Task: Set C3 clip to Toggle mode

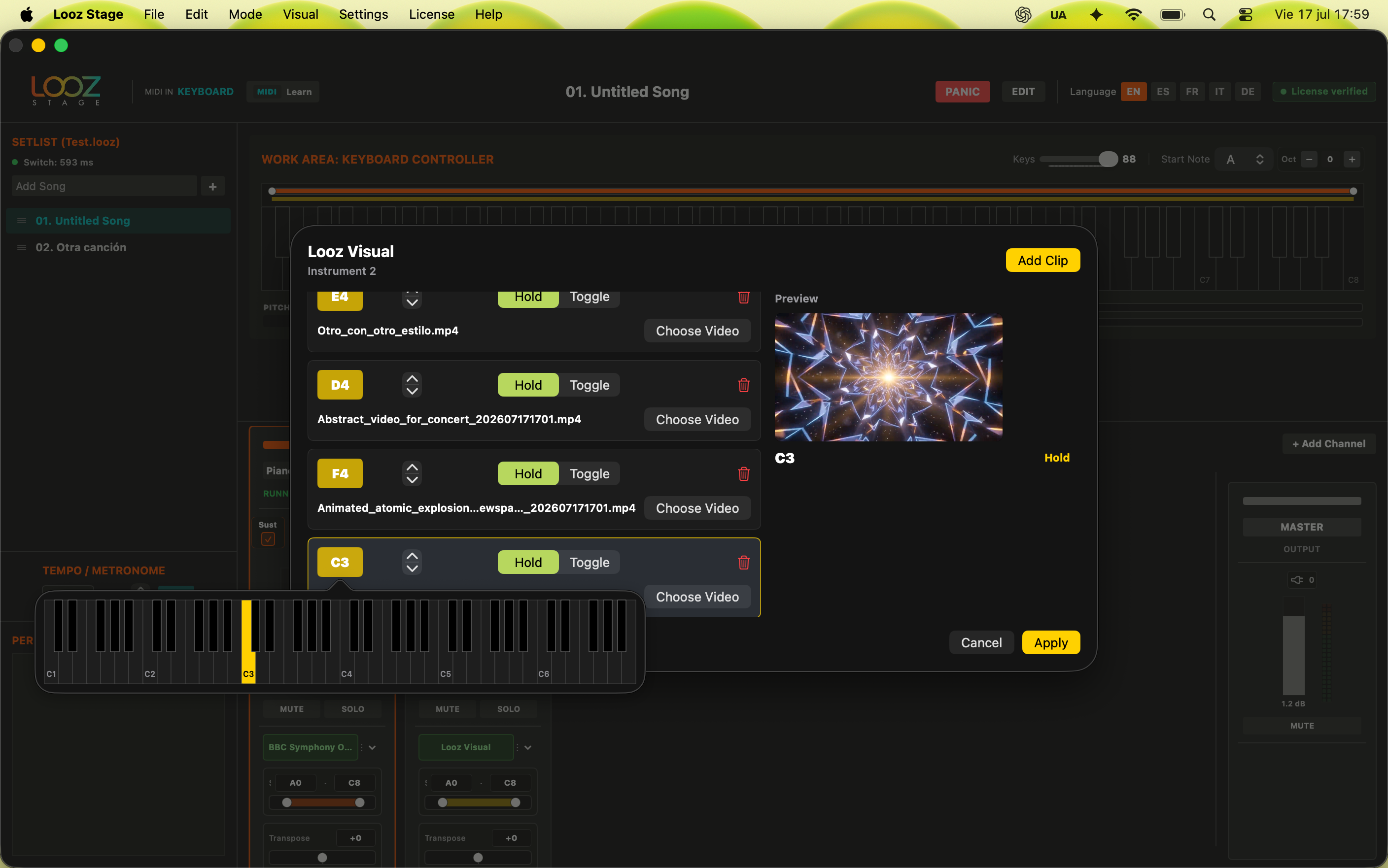Action: [589, 562]
